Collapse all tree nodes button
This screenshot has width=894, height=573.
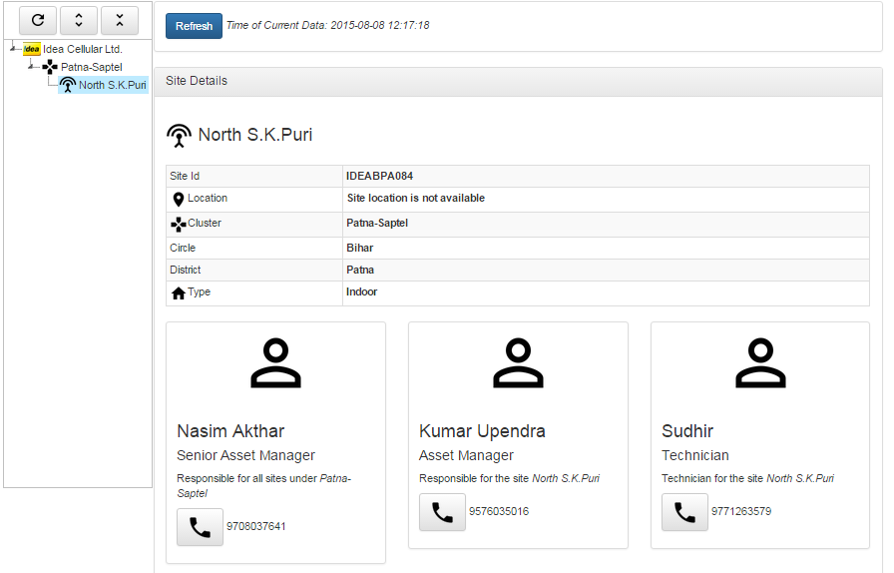pyautogui.click(x=120, y=21)
